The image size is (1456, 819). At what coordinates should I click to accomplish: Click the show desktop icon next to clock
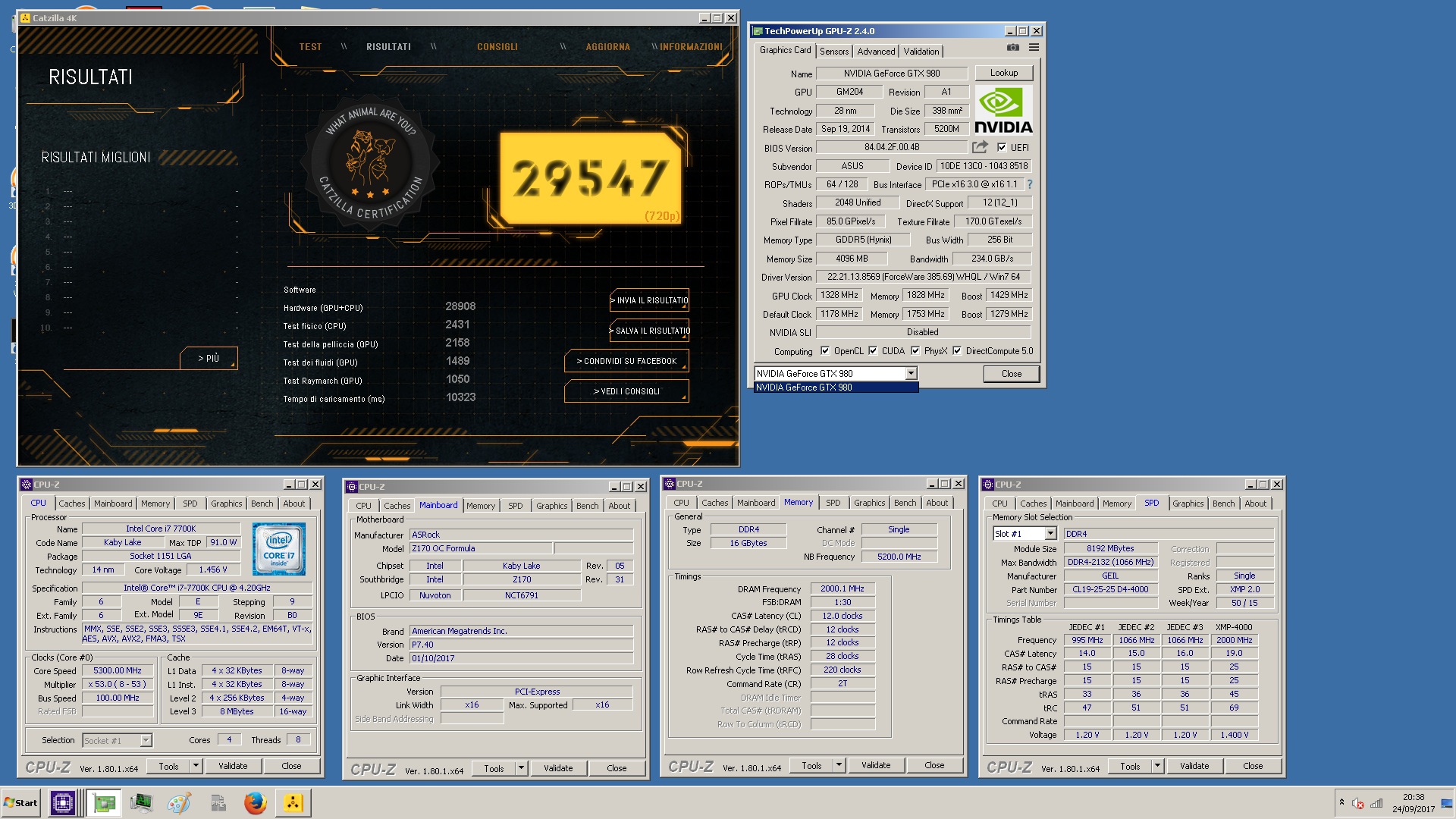[1447, 803]
